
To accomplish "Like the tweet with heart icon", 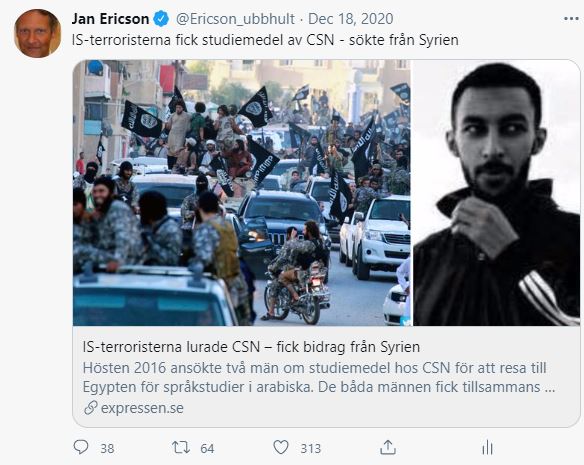I will (281, 447).
